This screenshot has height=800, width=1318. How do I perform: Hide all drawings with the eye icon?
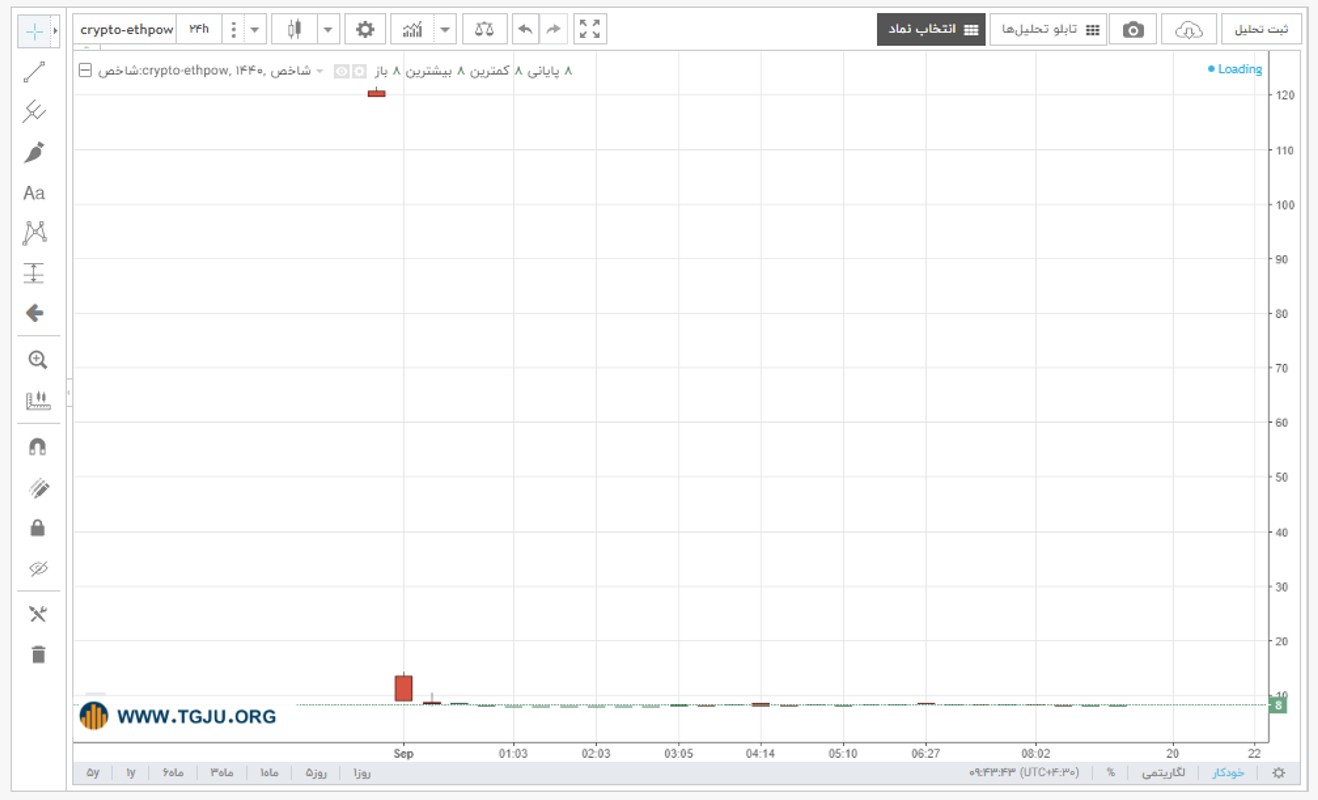tap(38, 569)
